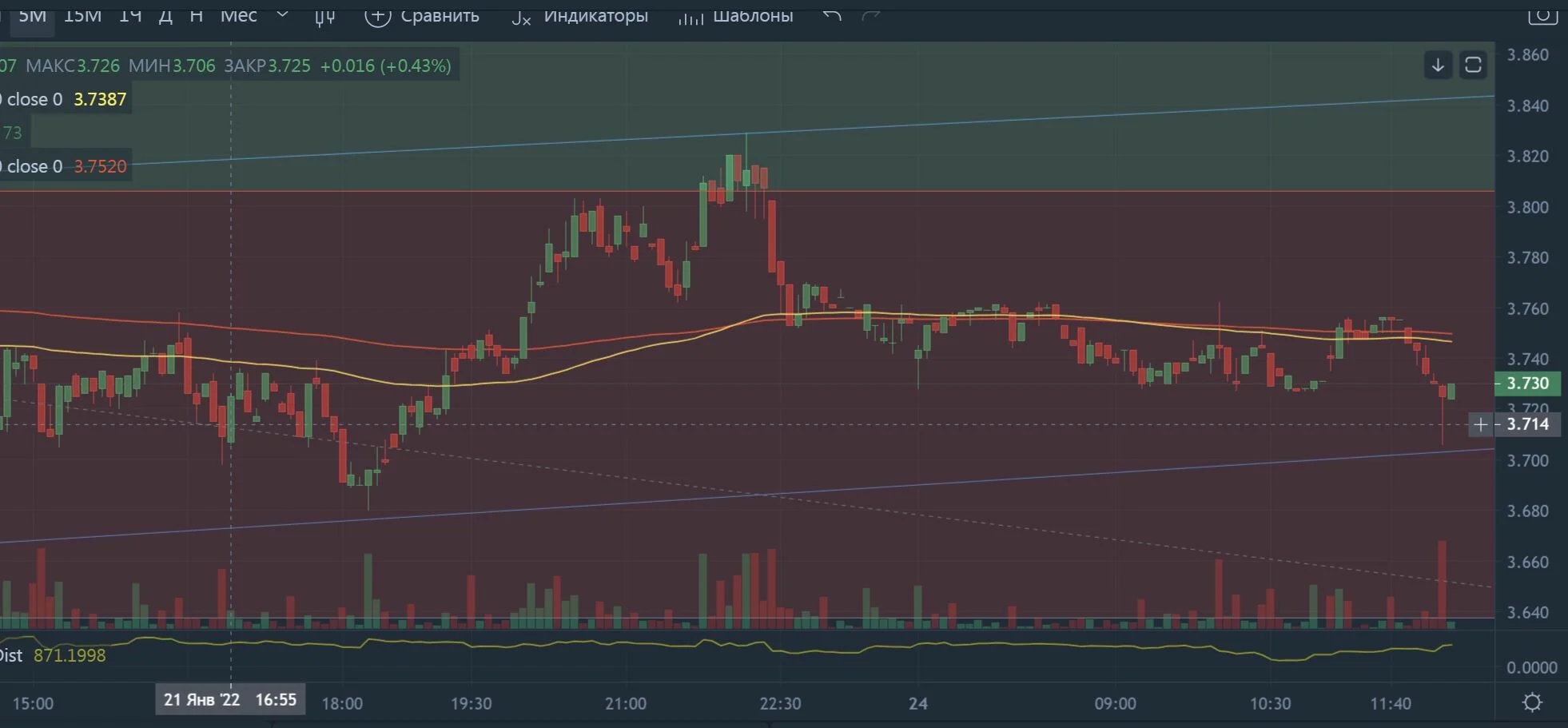Click the plus on 3.714 price label
Screen dimensions: 1568x728
click(x=1481, y=424)
